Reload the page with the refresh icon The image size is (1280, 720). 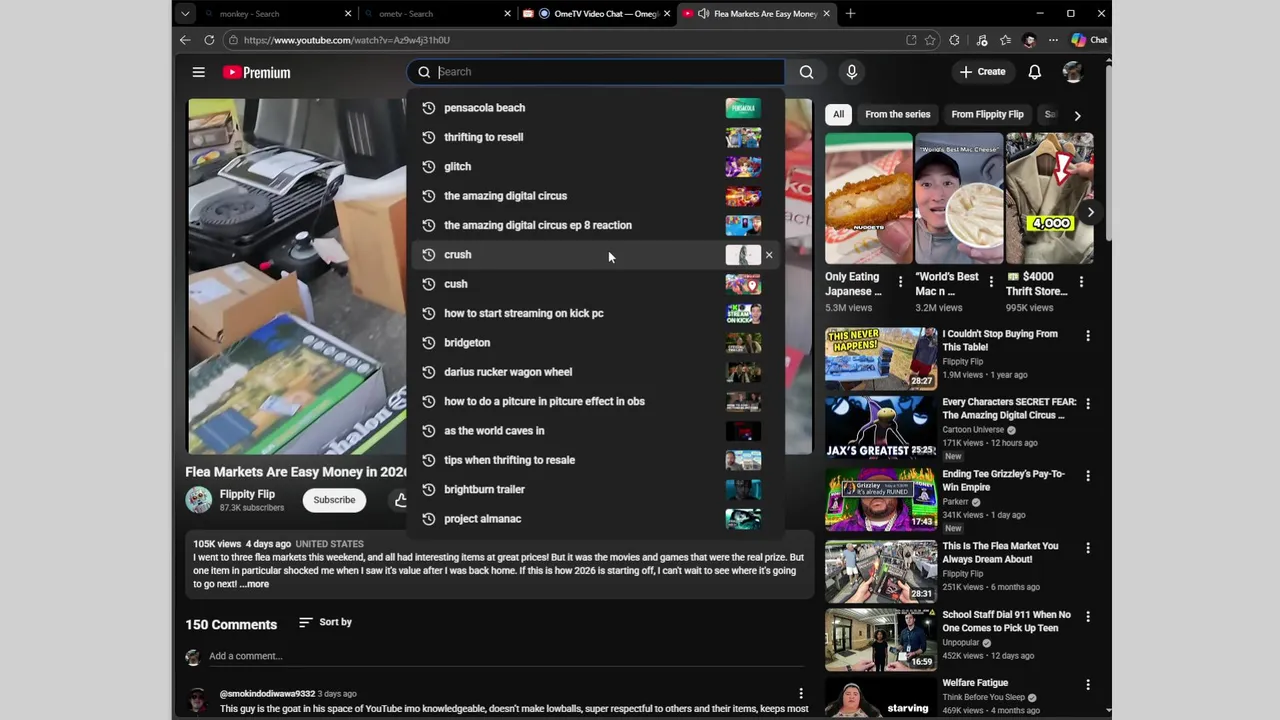pyautogui.click(x=209, y=40)
